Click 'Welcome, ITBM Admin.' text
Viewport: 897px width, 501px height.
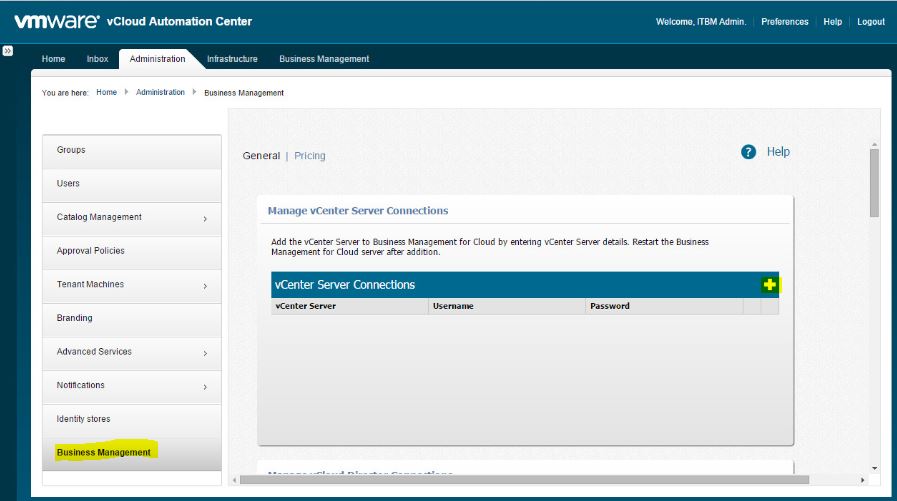(701, 22)
